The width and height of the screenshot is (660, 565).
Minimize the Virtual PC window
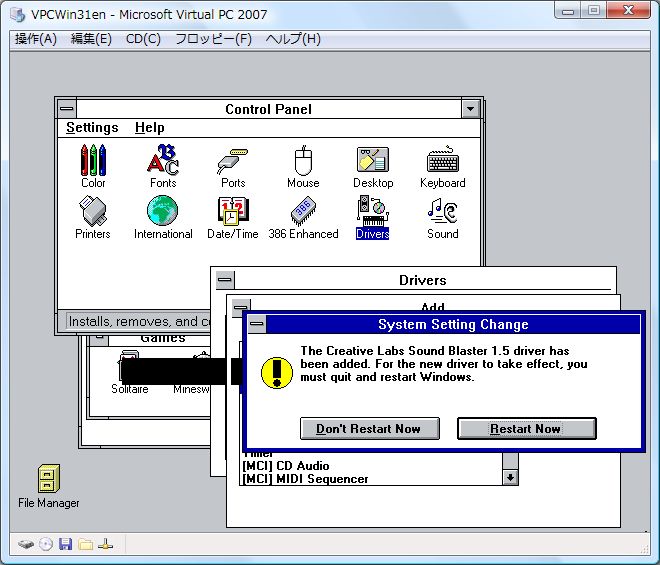point(568,11)
